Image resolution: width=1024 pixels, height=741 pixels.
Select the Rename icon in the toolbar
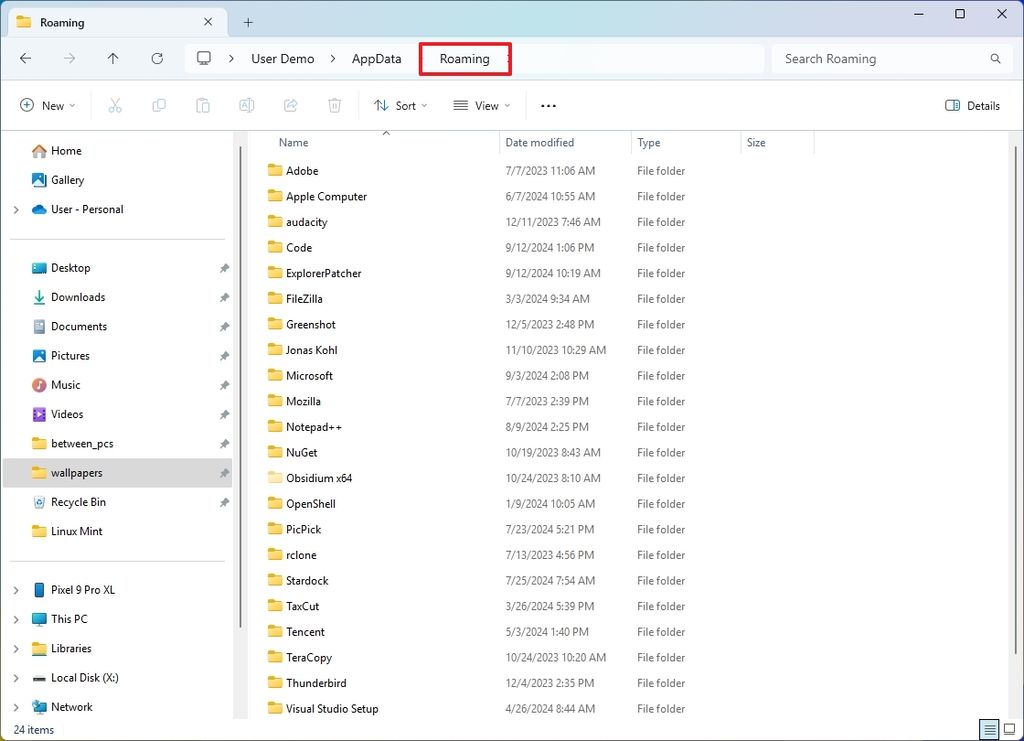click(x=247, y=105)
